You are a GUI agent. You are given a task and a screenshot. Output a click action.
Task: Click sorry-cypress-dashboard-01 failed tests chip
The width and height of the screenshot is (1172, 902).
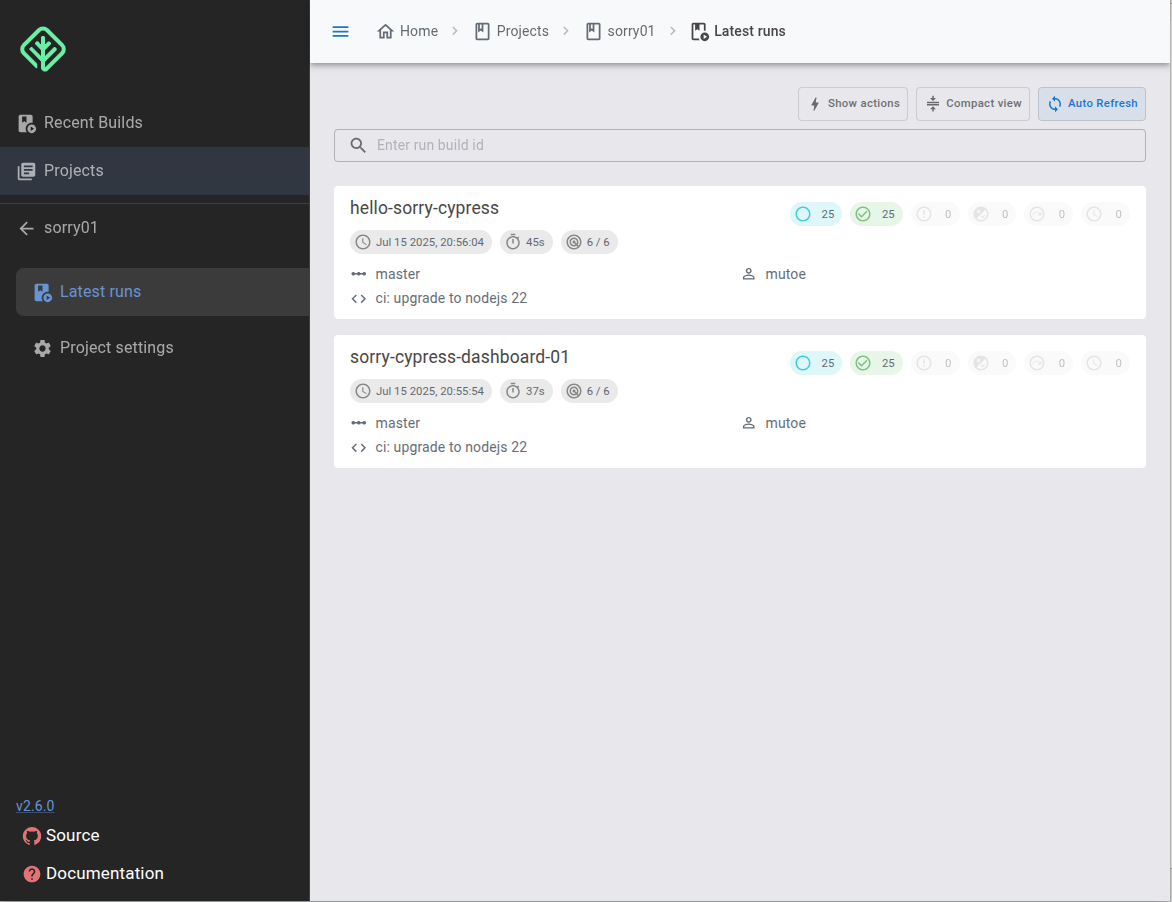pos(935,363)
